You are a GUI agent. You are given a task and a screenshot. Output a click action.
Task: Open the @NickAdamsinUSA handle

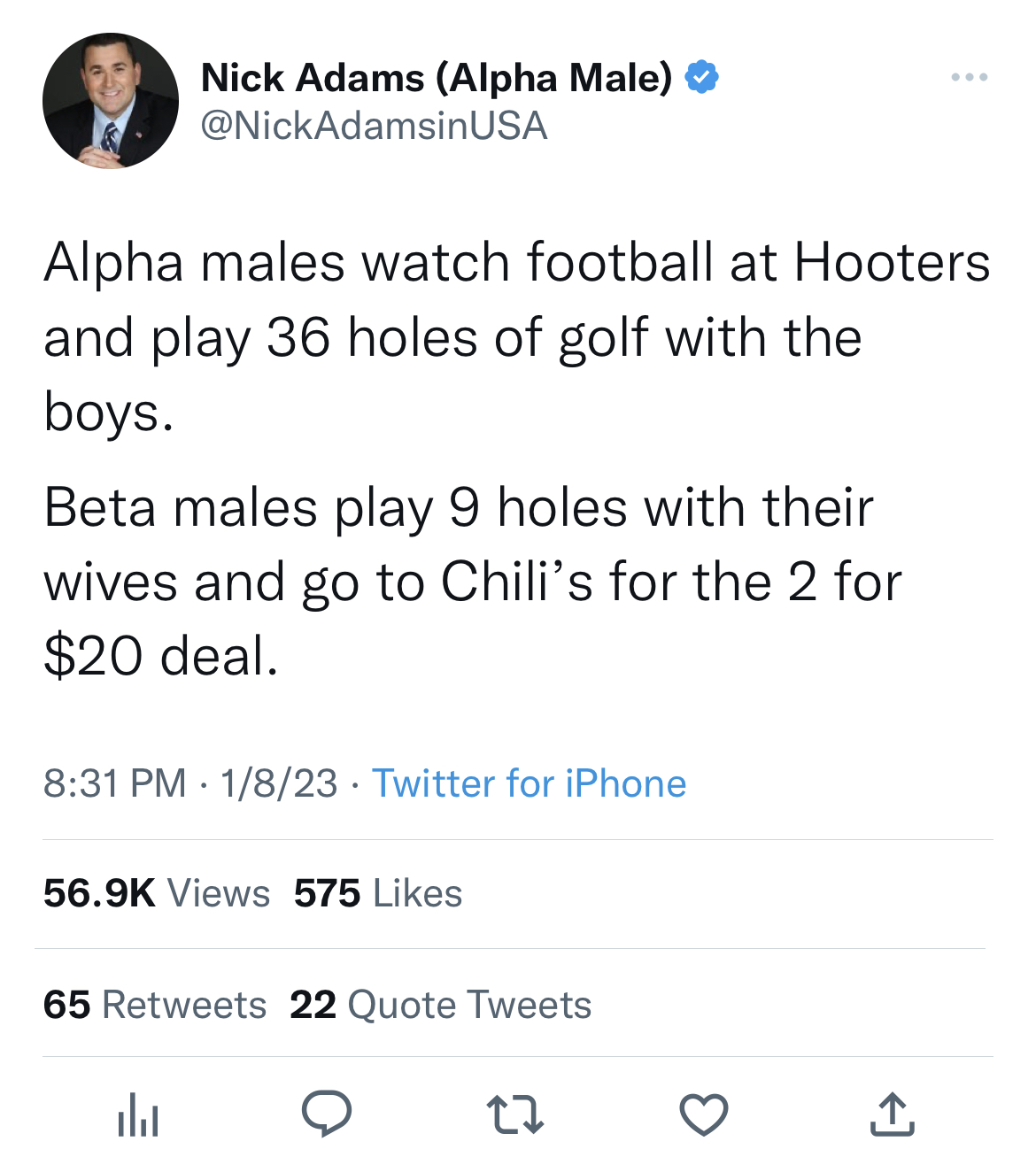(374, 126)
